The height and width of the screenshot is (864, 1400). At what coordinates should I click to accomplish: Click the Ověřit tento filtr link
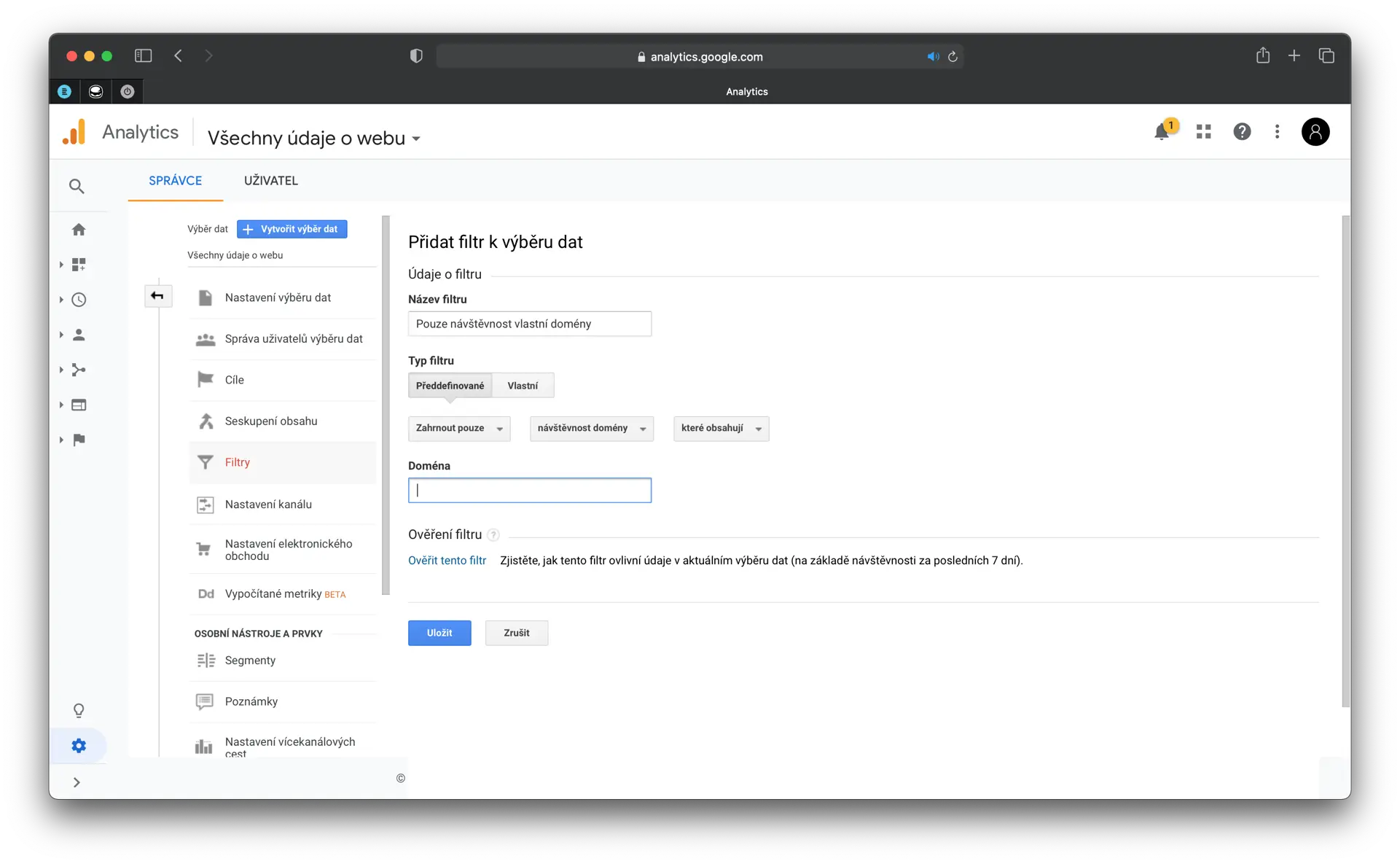tap(447, 561)
